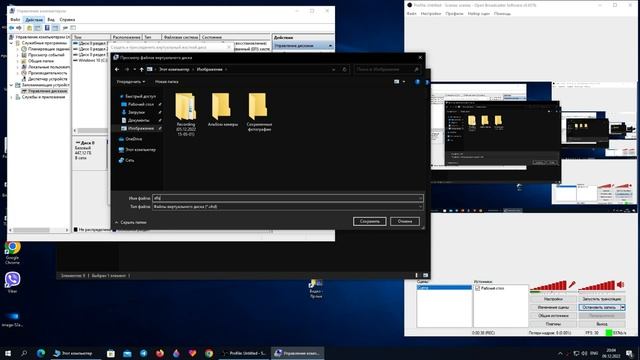The image size is (640, 360).
Task: Open Mail app from taskbar
Action: click(127, 353)
